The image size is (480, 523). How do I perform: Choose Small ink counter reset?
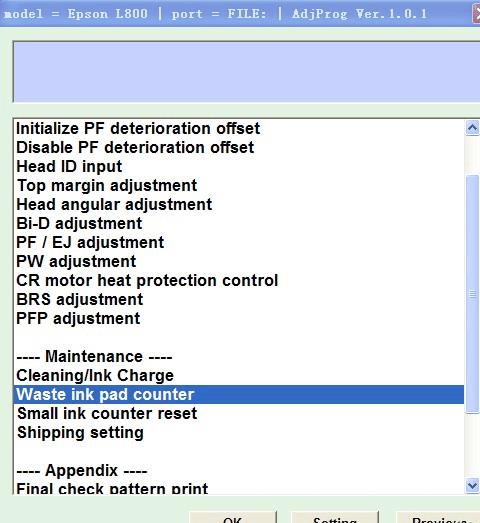coord(239,414)
